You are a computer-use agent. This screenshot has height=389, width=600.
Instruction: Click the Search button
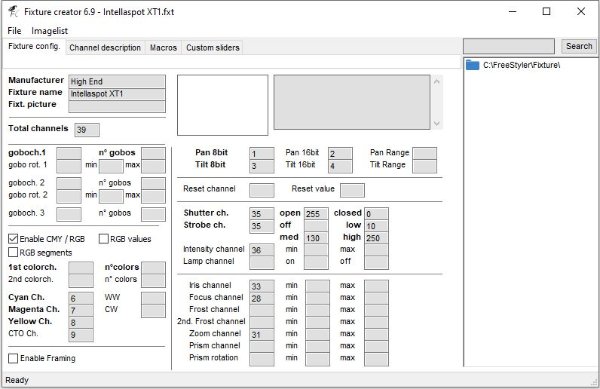tap(579, 46)
